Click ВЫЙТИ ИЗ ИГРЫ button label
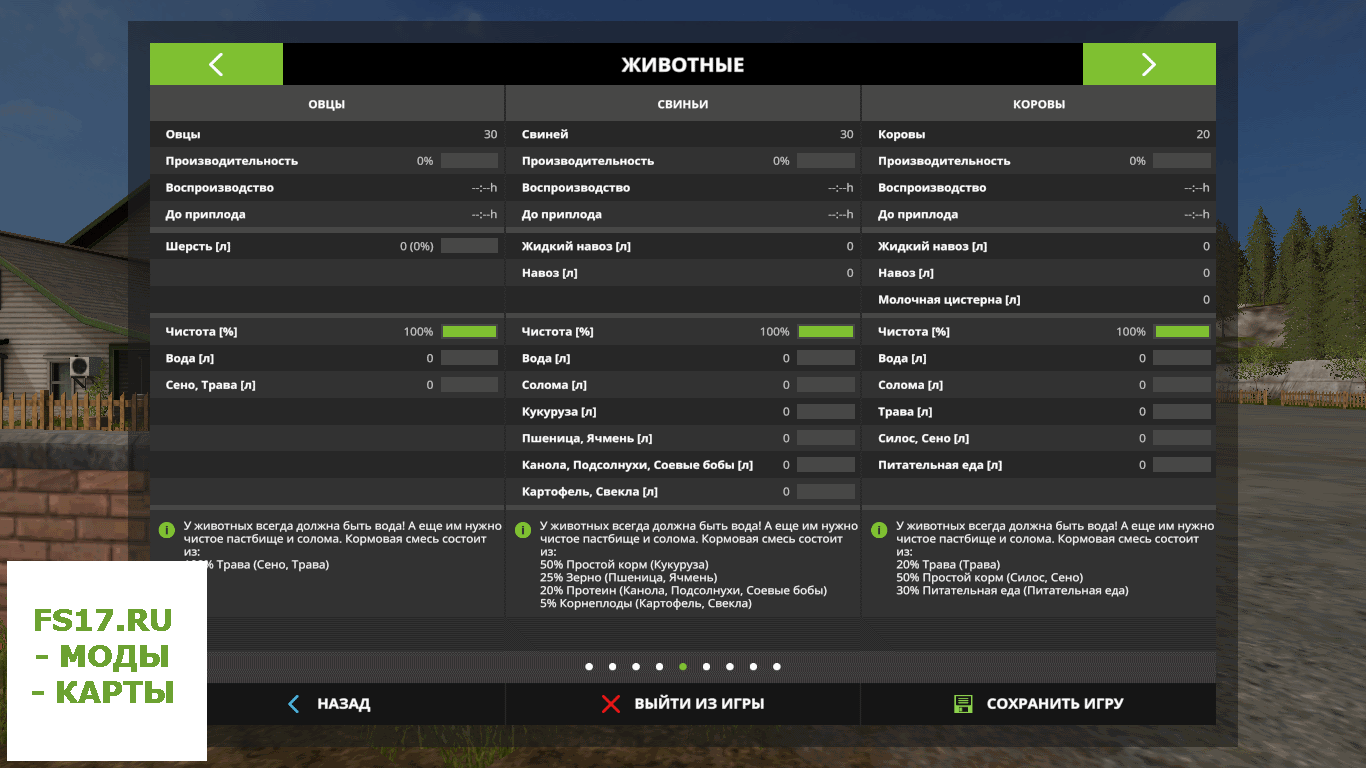 (x=699, y=704)
